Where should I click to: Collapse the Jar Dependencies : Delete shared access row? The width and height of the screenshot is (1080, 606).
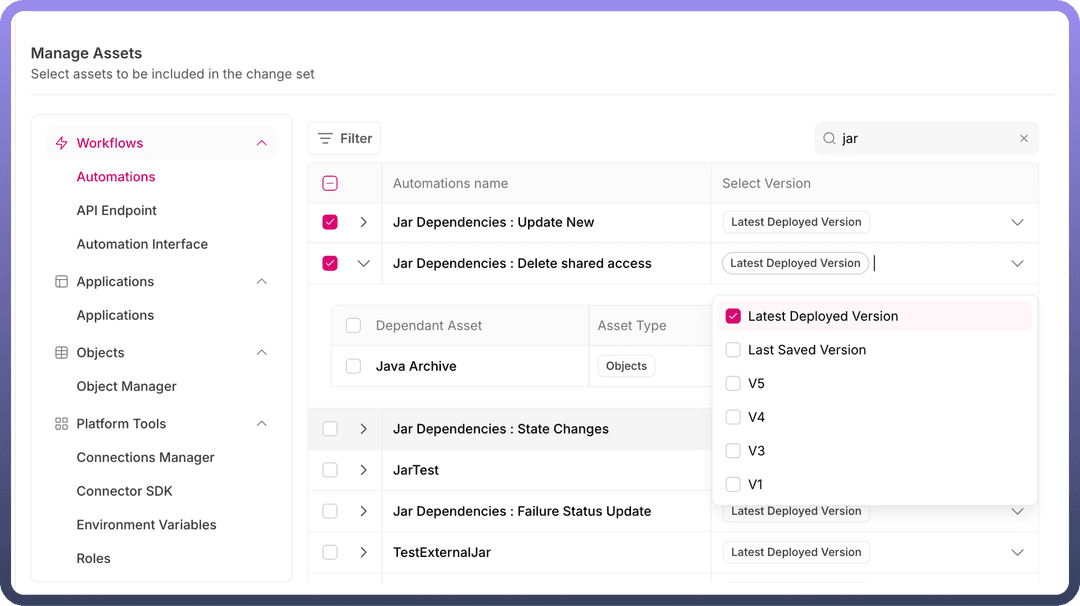click(x=363, y=264)
